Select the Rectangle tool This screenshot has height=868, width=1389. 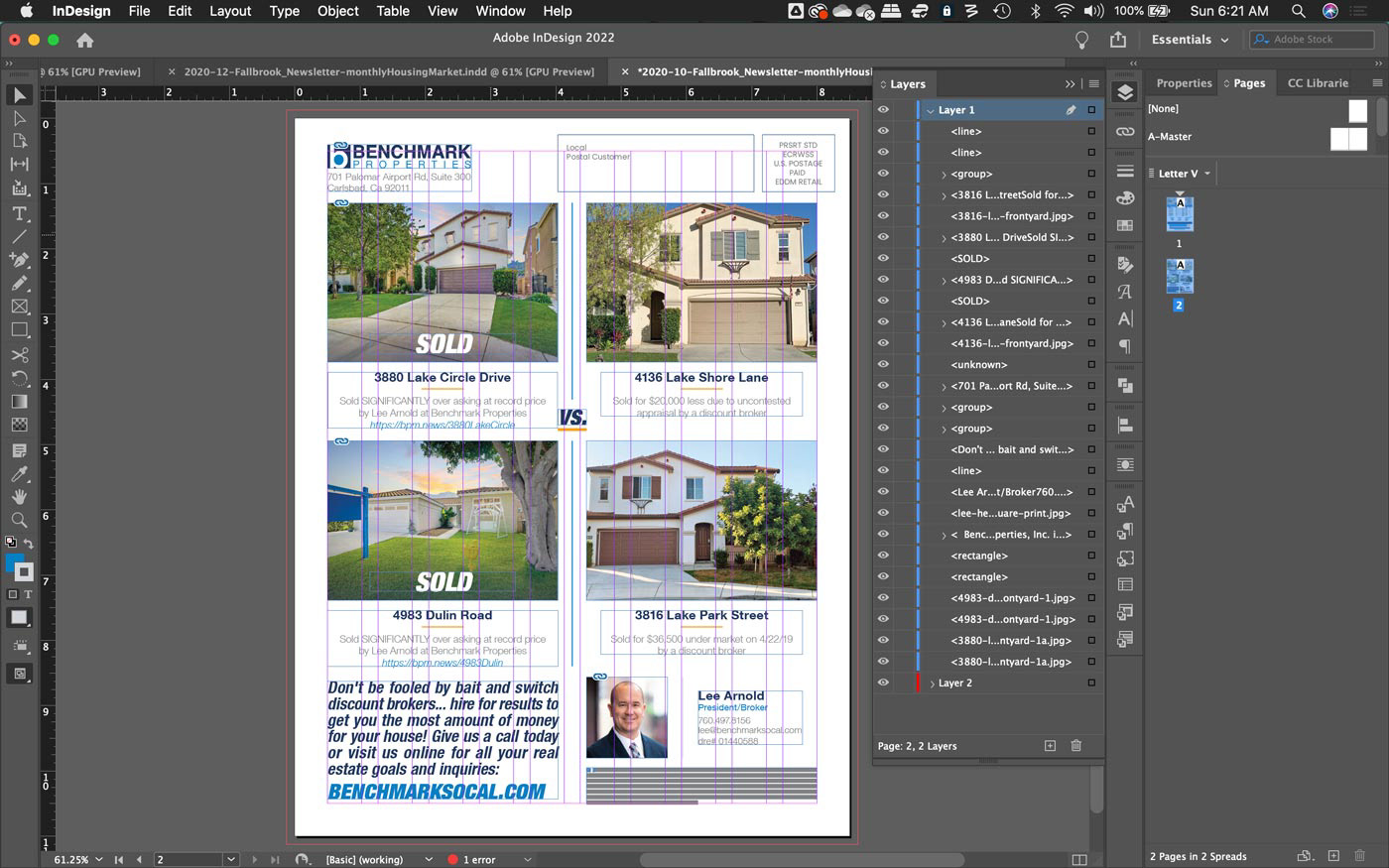pos(19,329)
